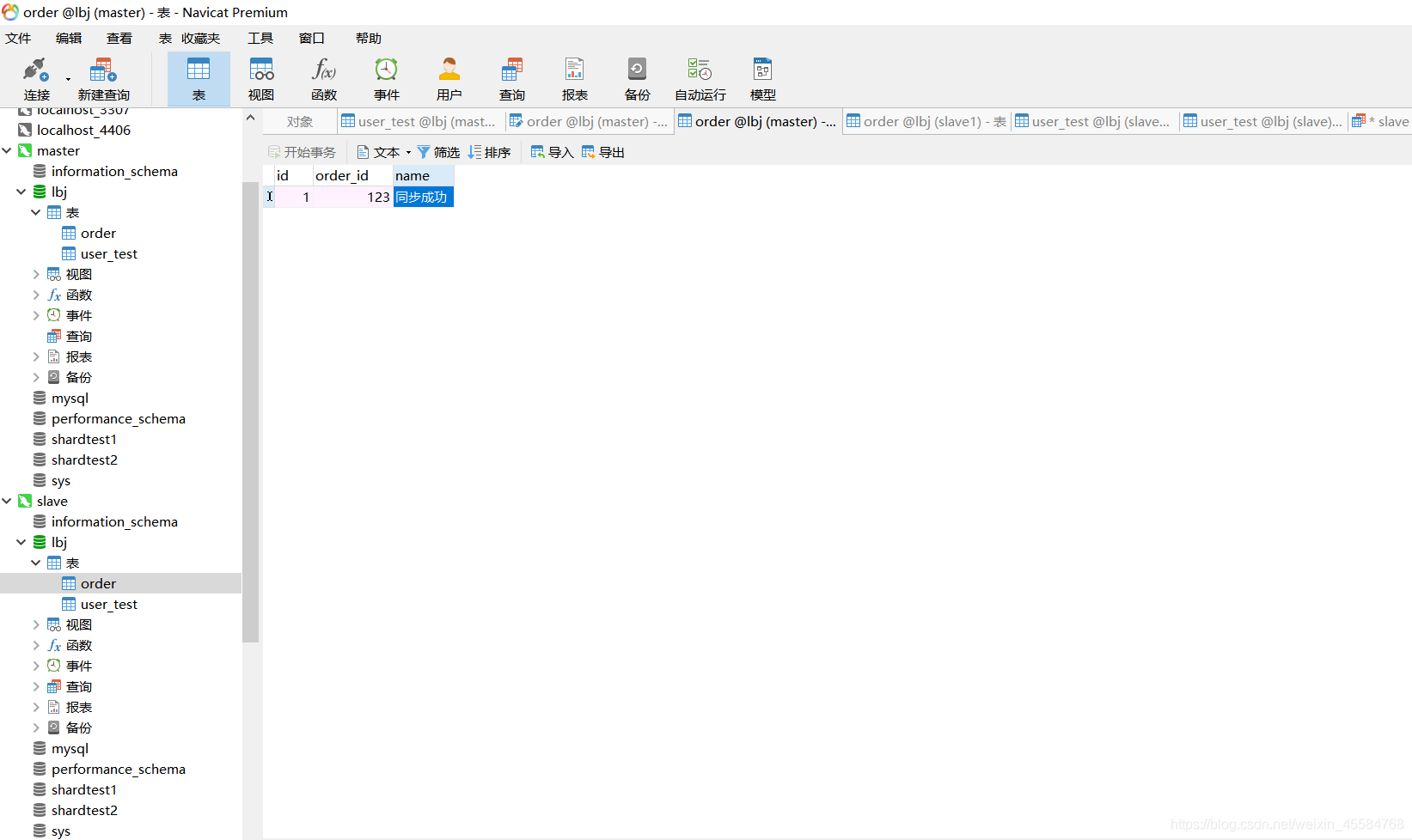This screenshot has width=1412, height=840.
Task: Collapse the 表 folder under master lbj
Action: click(36, 212)
